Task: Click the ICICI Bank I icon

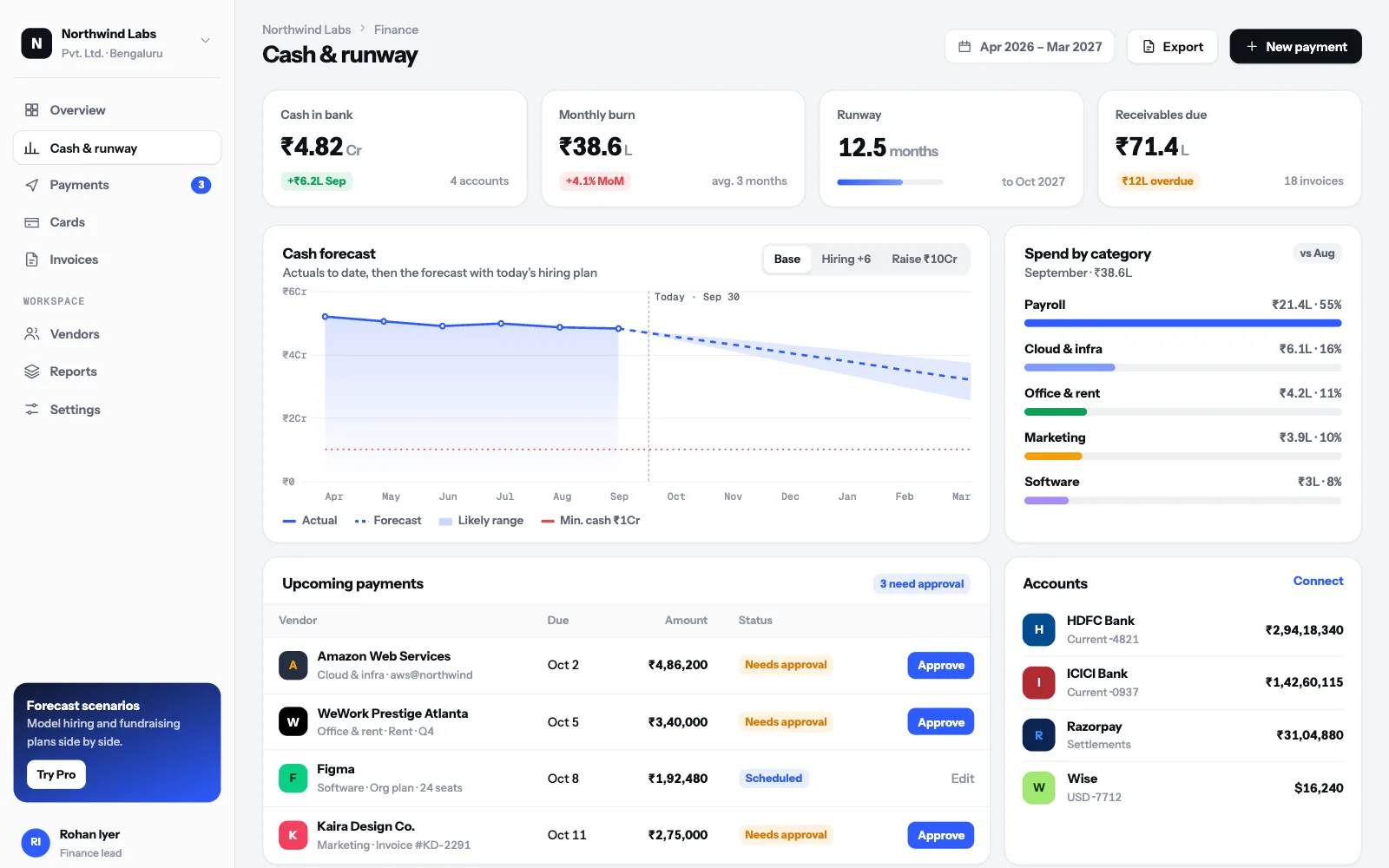Action: 1039,683
